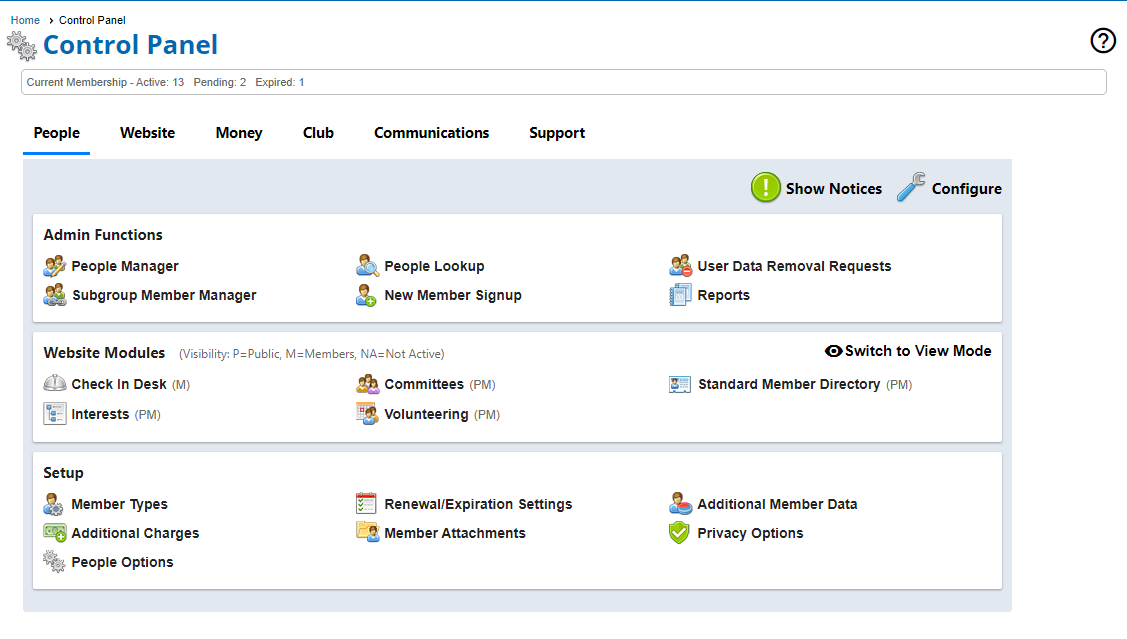Click the Check In Desk bell icon
This screenshot has width=1127, height=639.
click(54, 384)
